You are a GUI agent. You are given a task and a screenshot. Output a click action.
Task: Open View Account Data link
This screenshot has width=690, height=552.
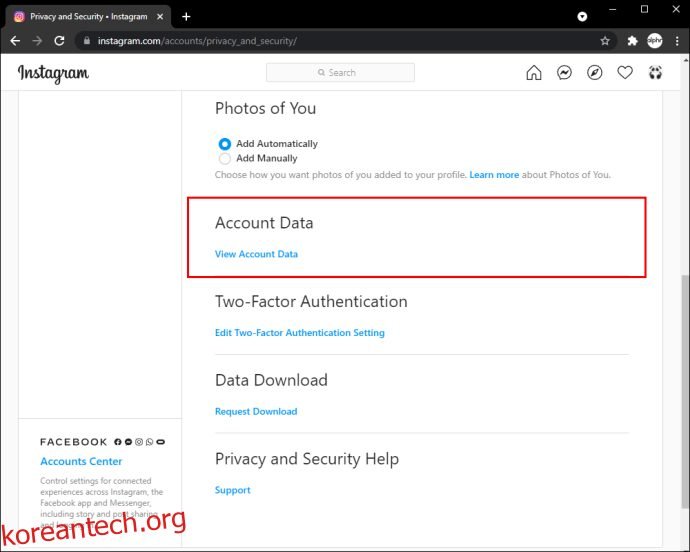pos(256,254)
